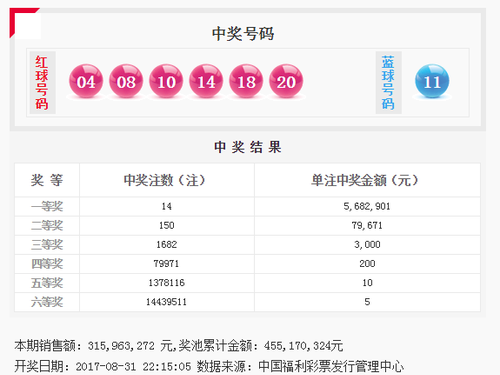
Task: Click red ball number 10
Action: point(166,81)
